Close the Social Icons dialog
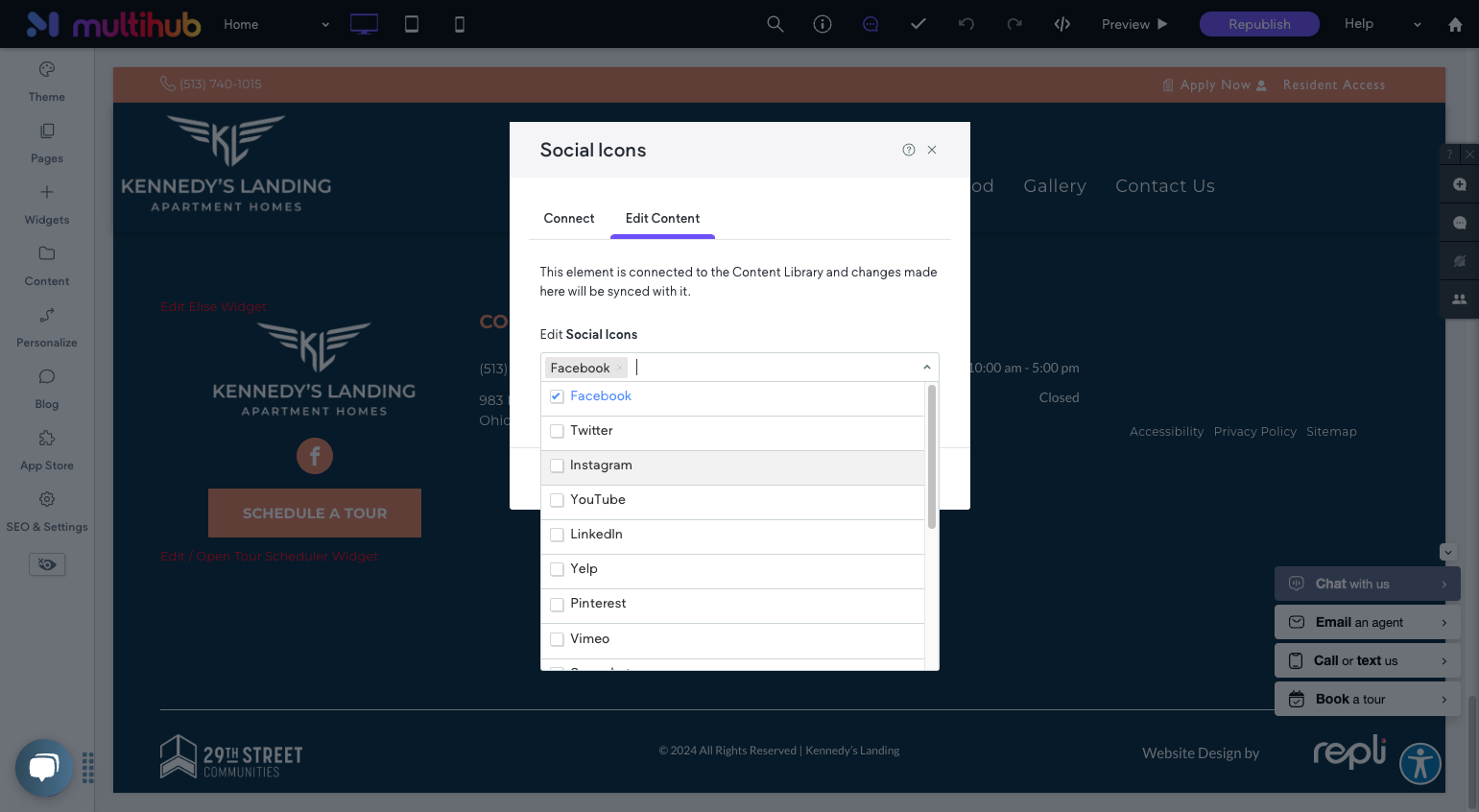 [x=932, y=150]
